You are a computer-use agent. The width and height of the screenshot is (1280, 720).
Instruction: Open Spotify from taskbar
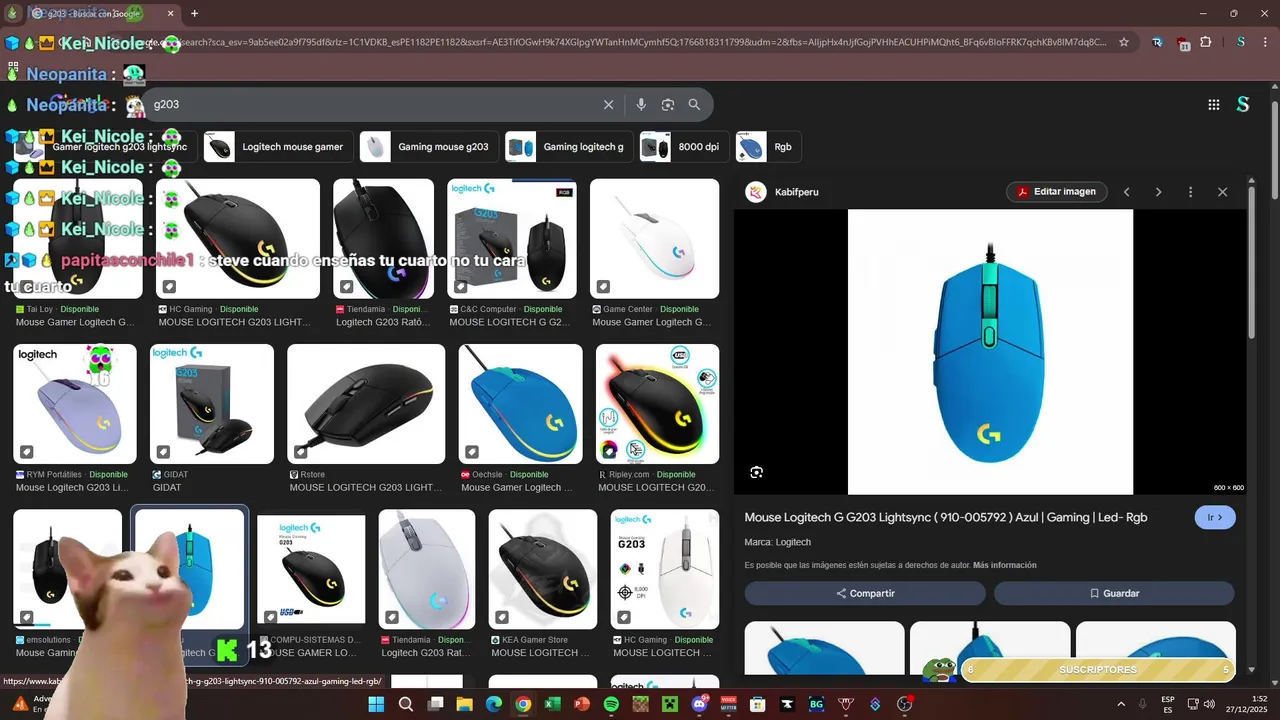pyautogui.click(x=611, y=704)
